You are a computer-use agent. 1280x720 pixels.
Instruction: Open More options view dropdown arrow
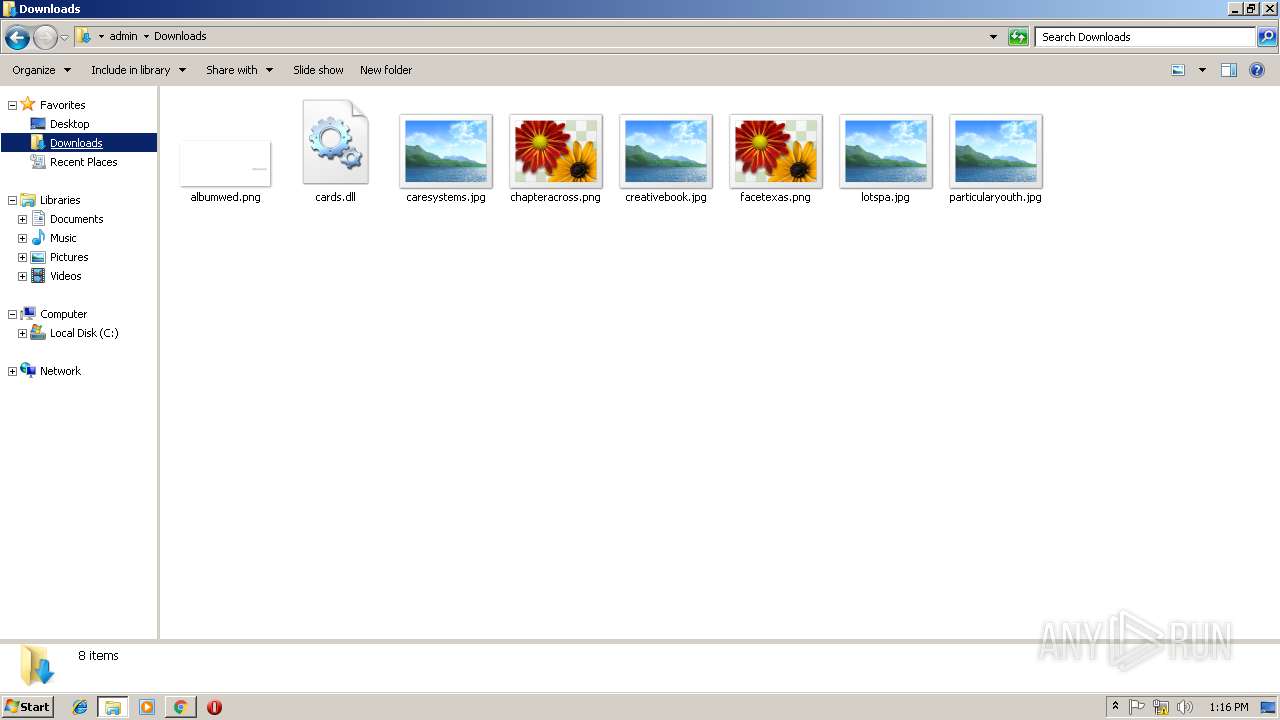tap(1202, 70)
